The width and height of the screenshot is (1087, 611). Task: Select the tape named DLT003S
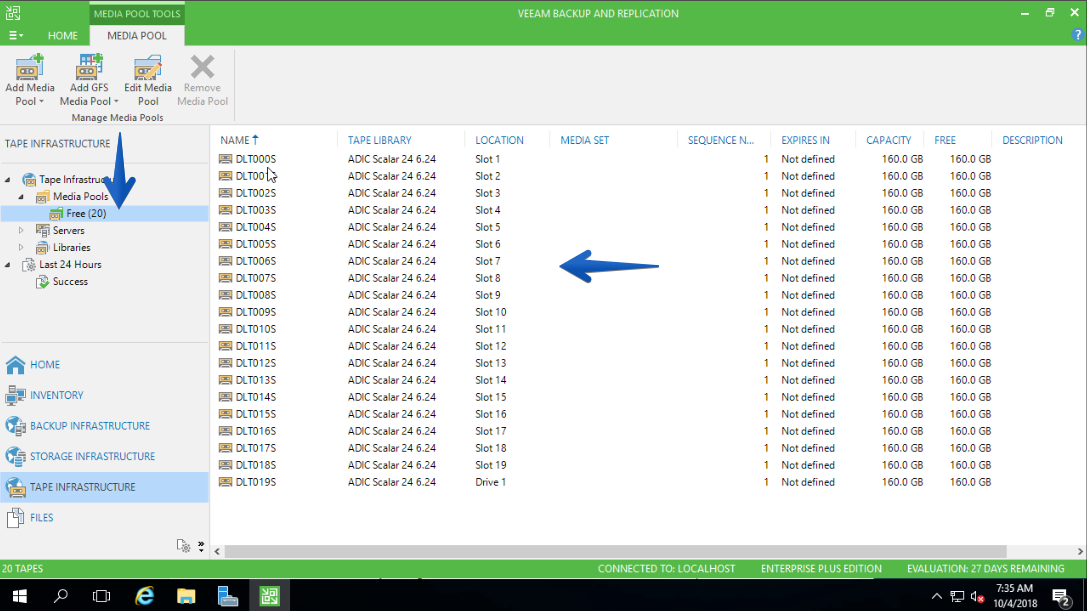255,210
